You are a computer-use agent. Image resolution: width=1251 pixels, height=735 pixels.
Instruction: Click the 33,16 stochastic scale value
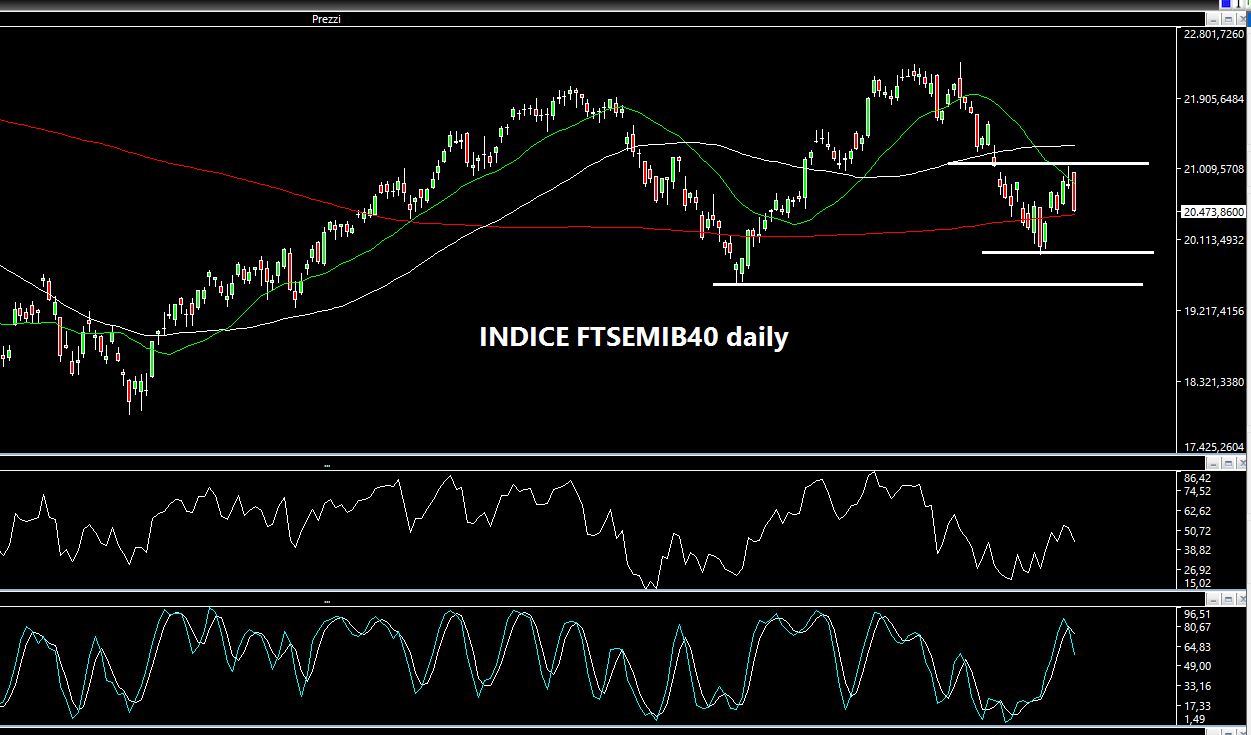(x=1197, y=686)
